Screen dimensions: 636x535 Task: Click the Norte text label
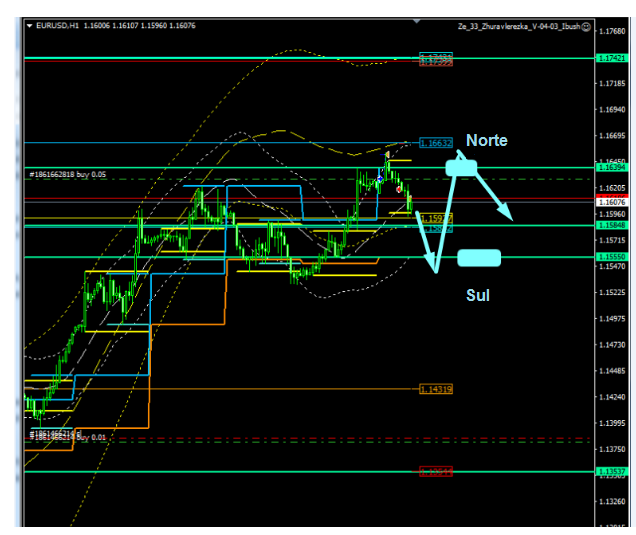[486, 141]
